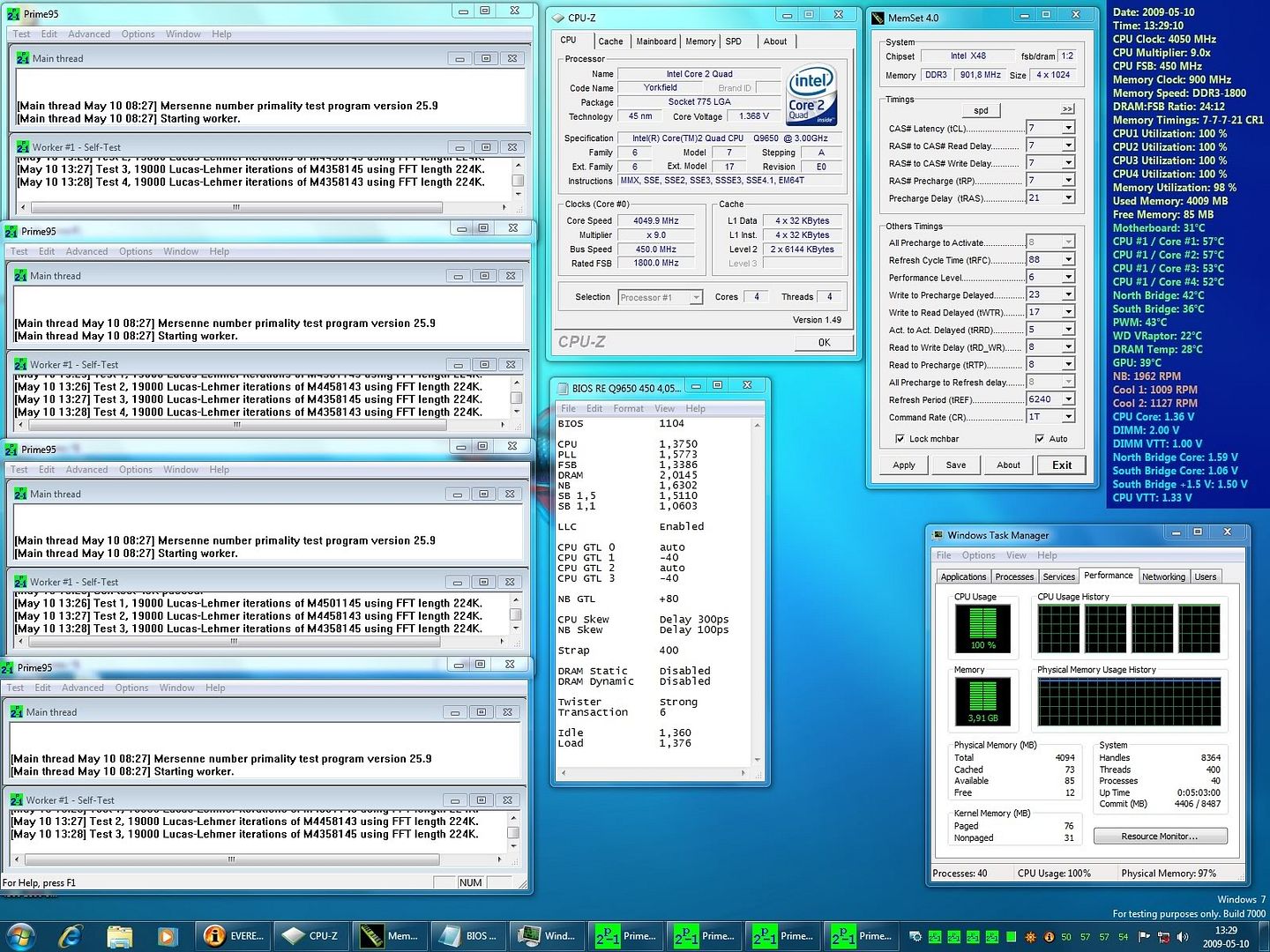Launch Internet Explorer from the taskbar
1270x952 pixels.
click(71, 935)
